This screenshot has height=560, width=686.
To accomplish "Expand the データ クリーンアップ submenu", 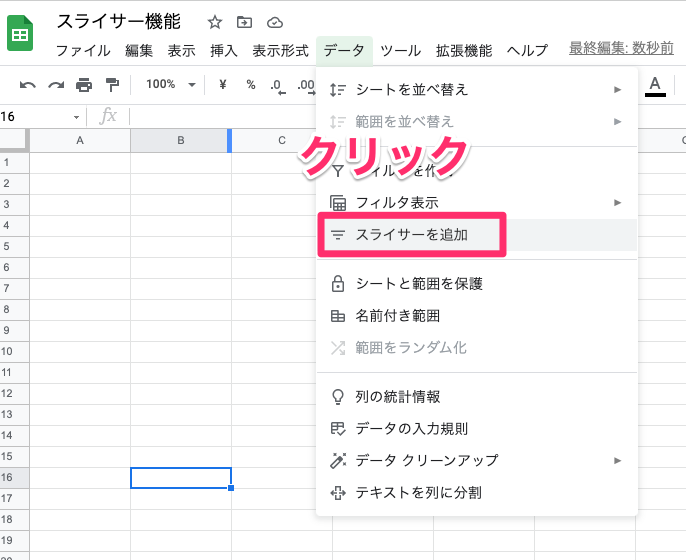I will click(x=476, y=460).
